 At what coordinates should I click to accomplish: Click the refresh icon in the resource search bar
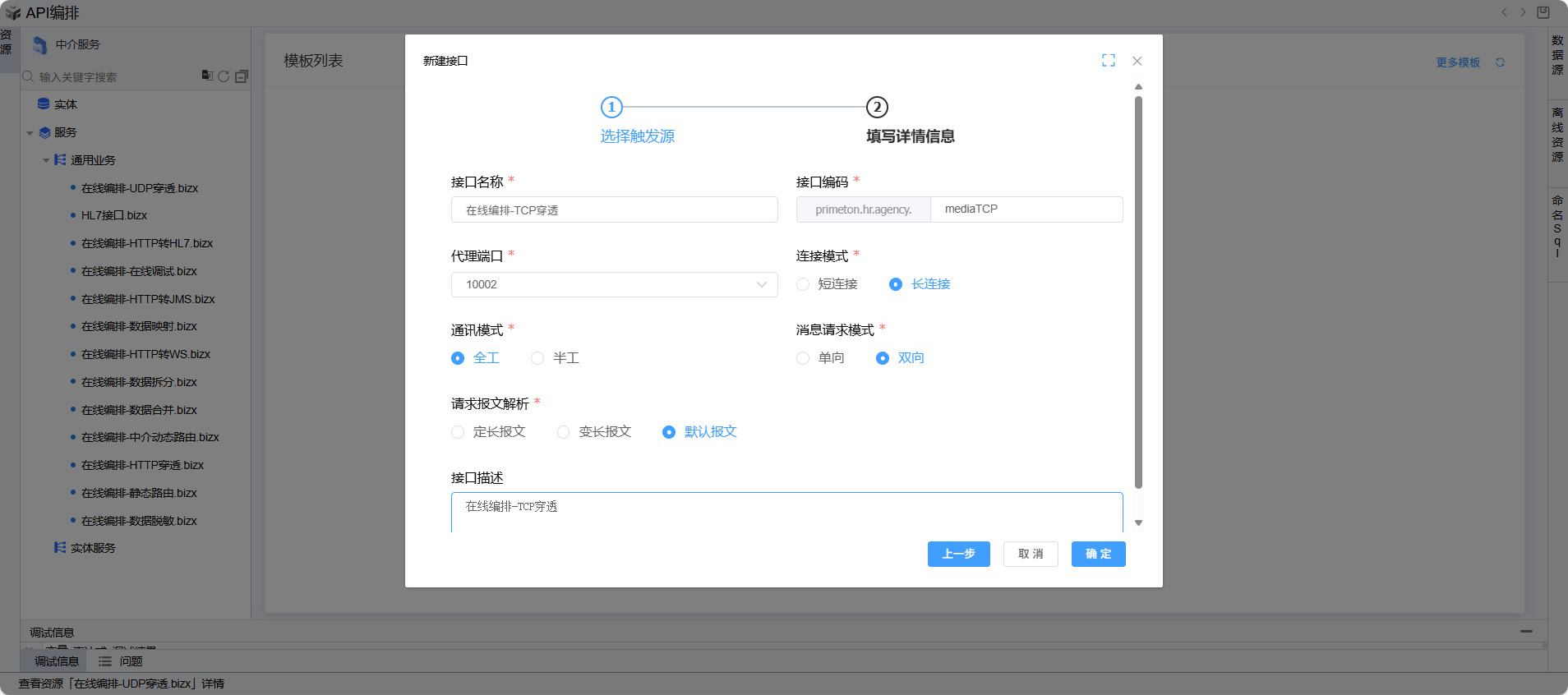pos(224,76)
